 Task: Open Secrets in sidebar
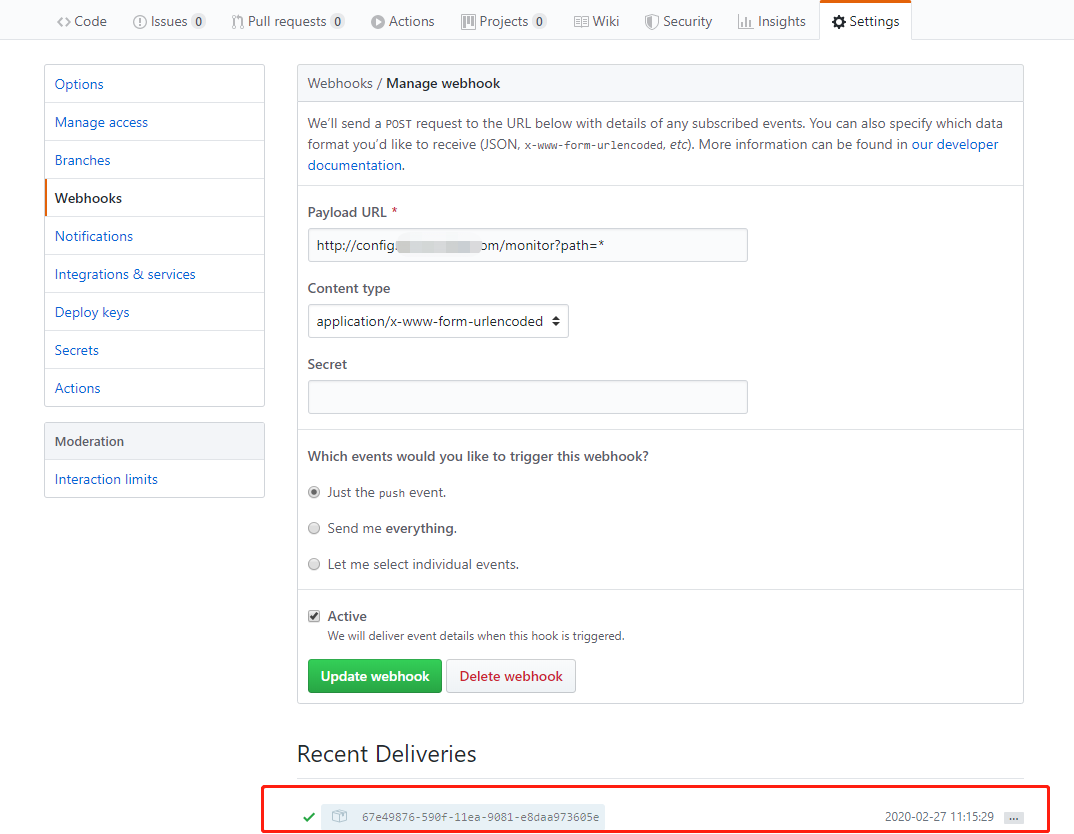[x=155, y=350]
